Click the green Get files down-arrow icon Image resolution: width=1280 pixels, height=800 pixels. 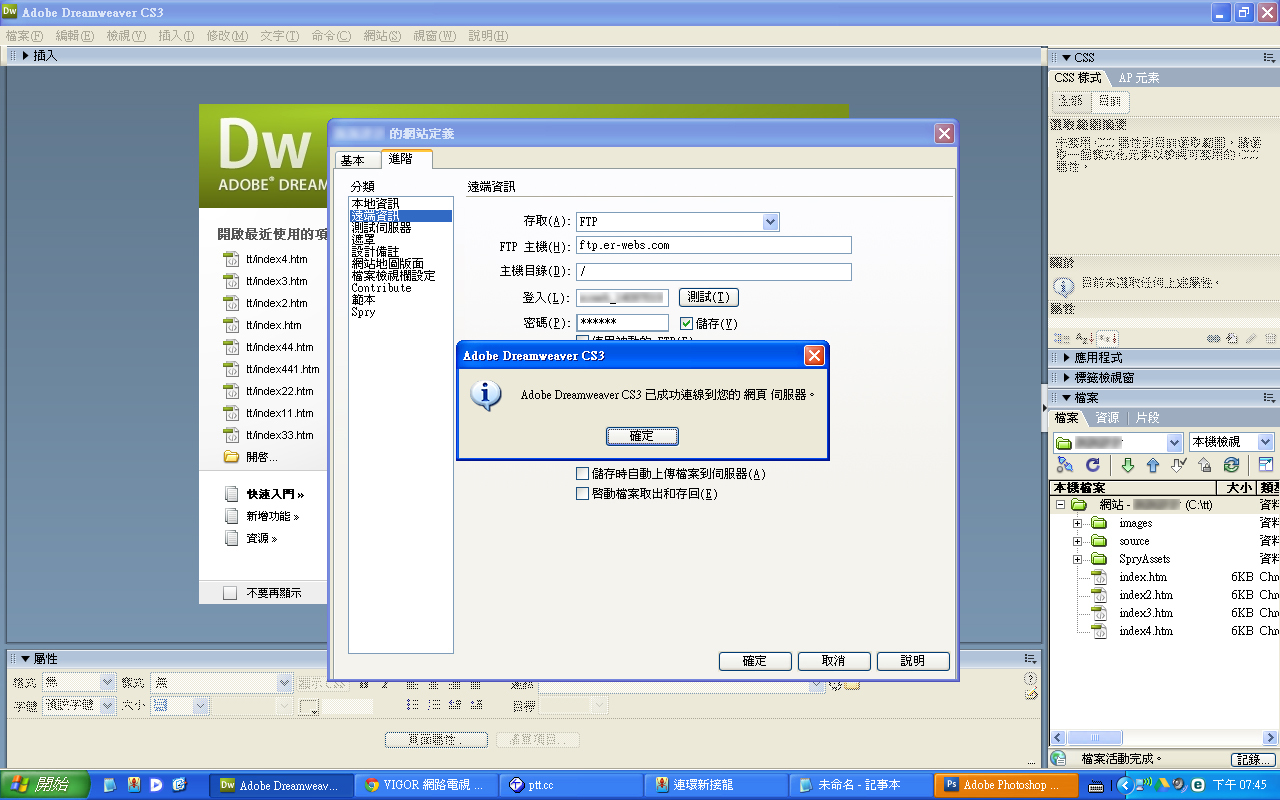pos(1128,465)
